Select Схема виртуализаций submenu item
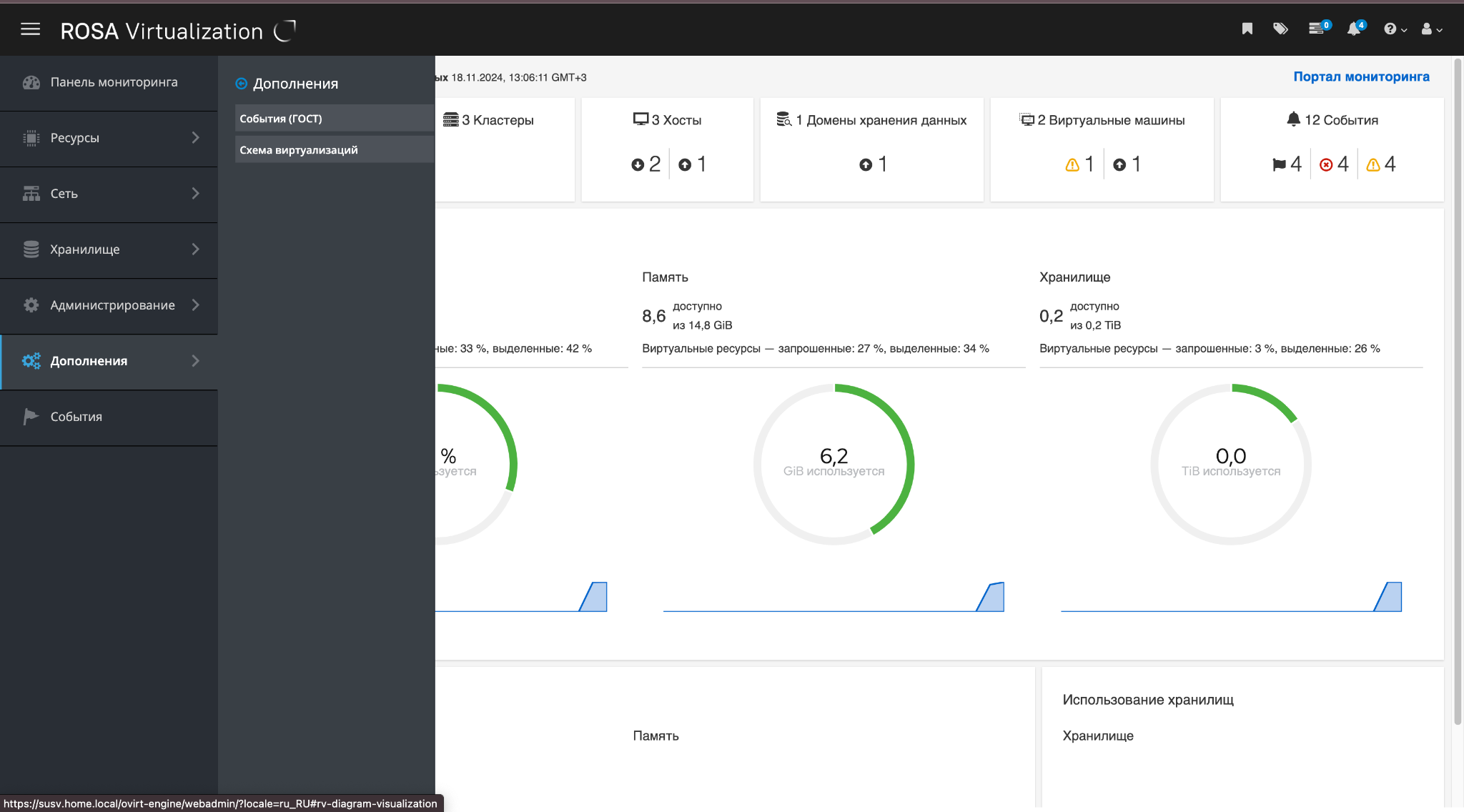This screenshot has height=812, width=1464. 299,150
